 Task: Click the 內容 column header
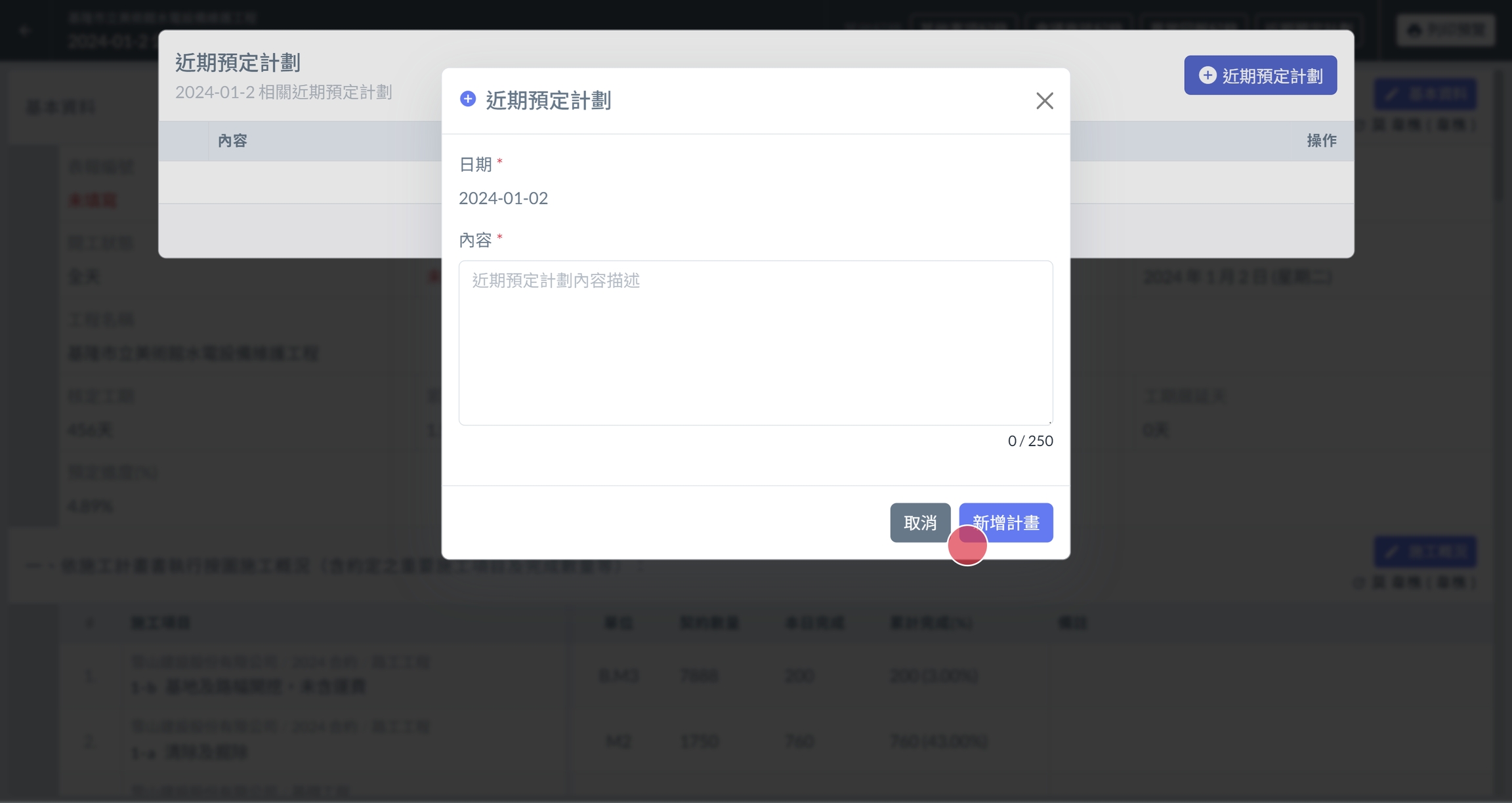(232, 141)
